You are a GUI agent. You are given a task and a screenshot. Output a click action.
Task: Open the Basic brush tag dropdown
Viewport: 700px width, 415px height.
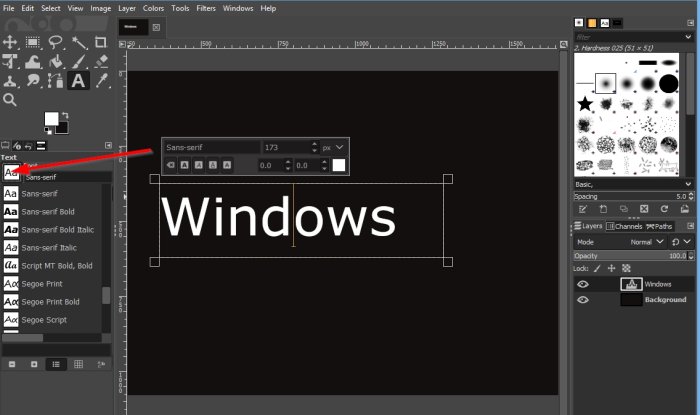click(633, 184)
